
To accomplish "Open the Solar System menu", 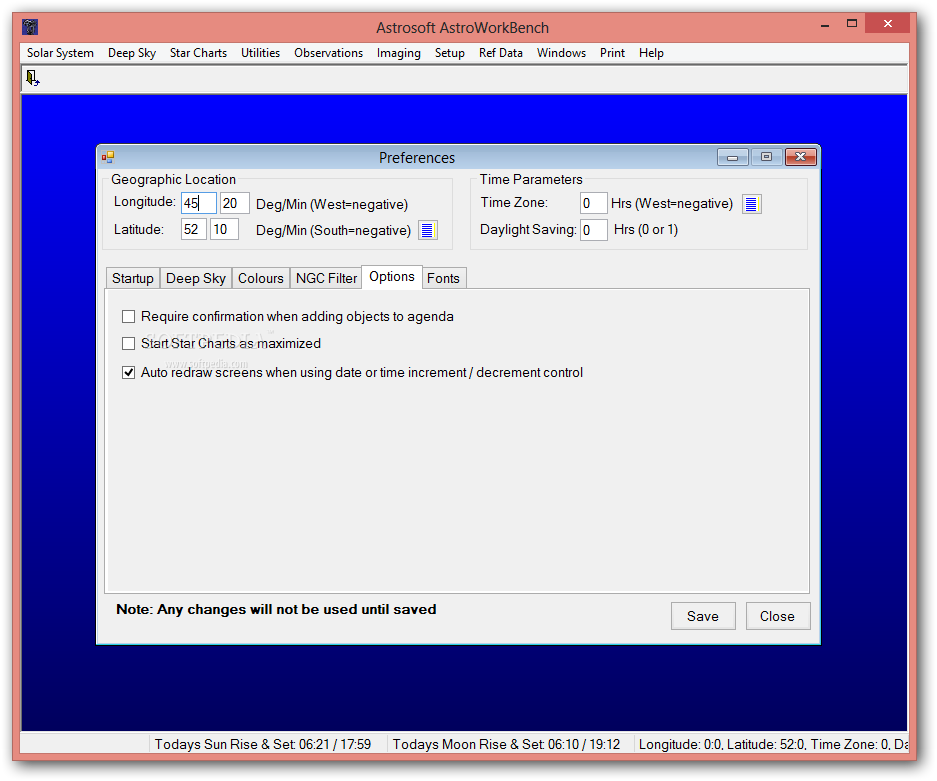I will [60, 53].
